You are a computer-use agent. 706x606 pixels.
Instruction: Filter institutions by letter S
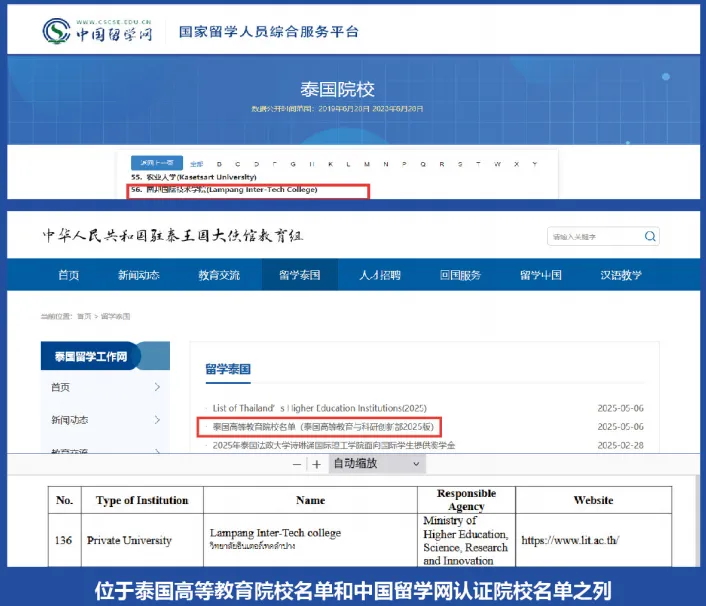460,164
